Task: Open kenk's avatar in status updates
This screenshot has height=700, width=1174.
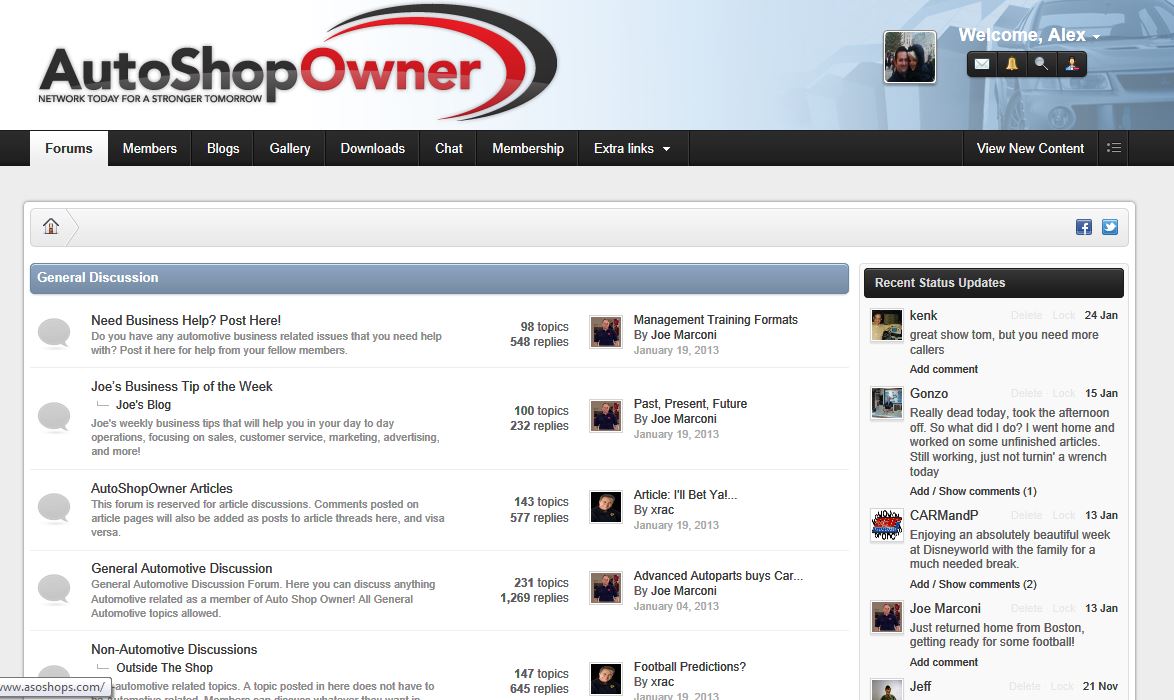Action: (886, 326)
